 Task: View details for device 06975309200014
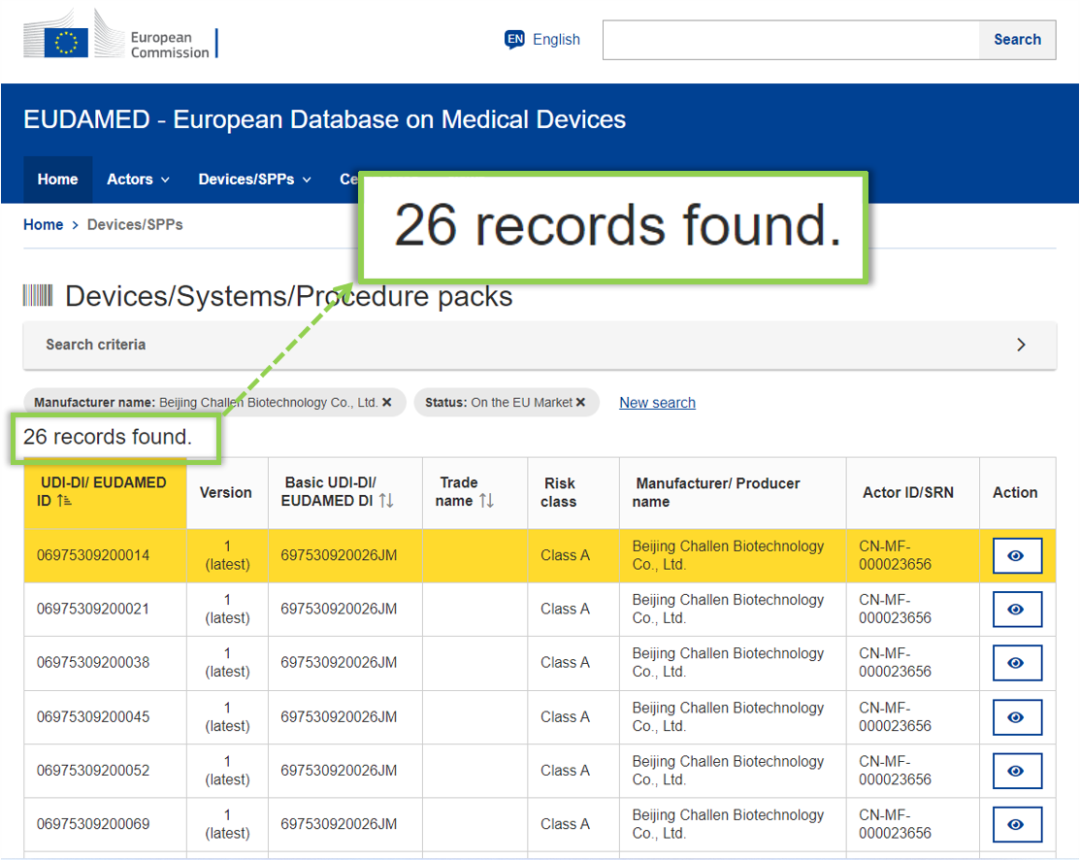pyautogui.click(x=1017, y=556)
